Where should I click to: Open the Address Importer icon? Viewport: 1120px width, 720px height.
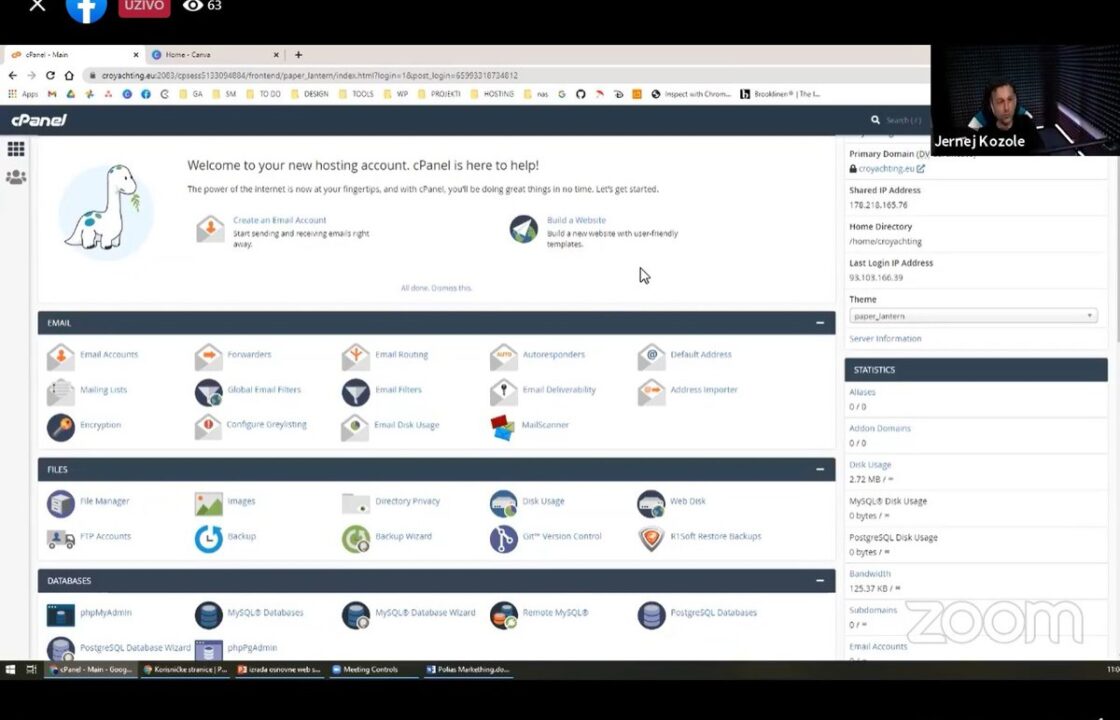(651, 391)
